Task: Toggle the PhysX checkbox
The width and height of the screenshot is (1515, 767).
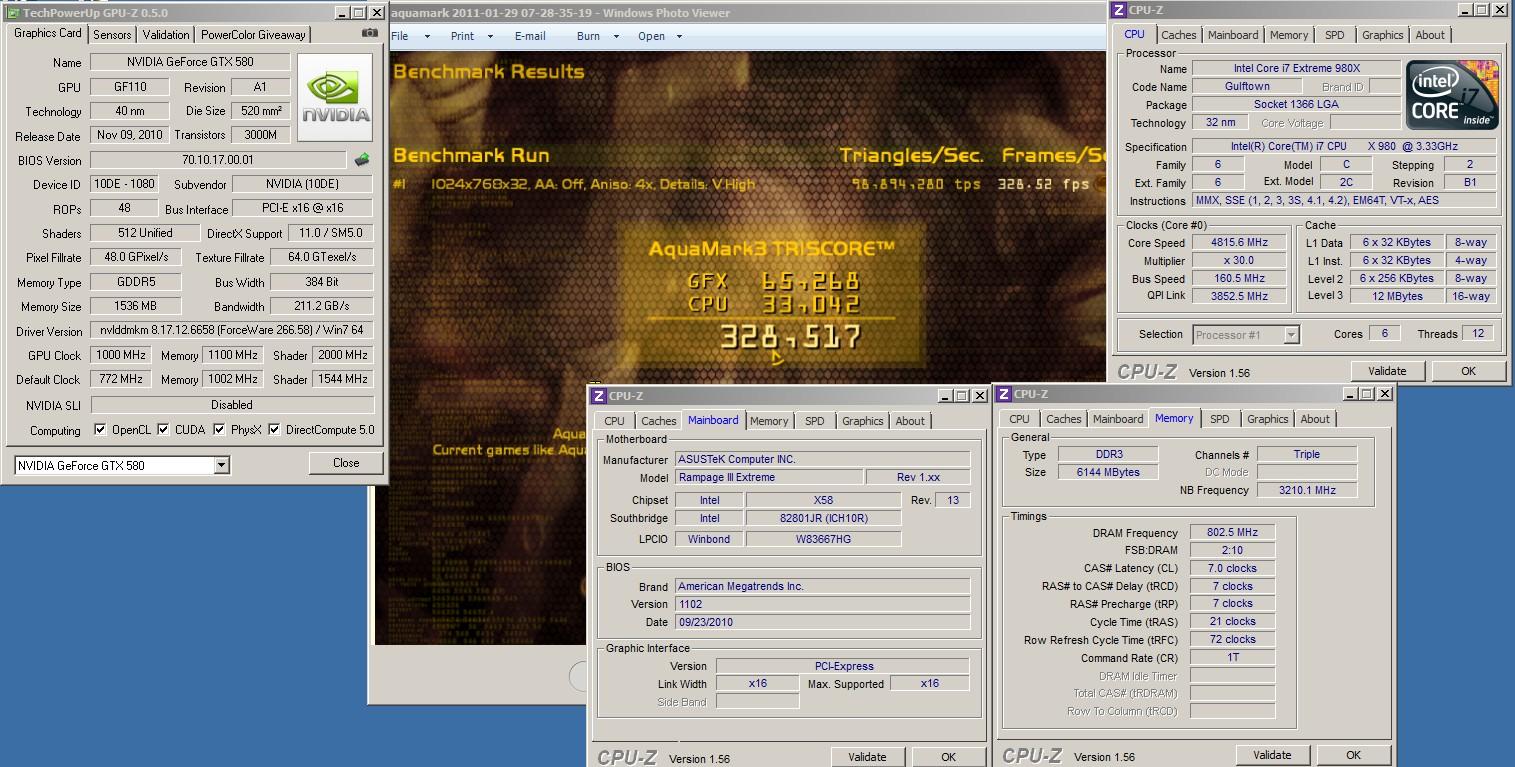Action: click(x=219, y=430)
